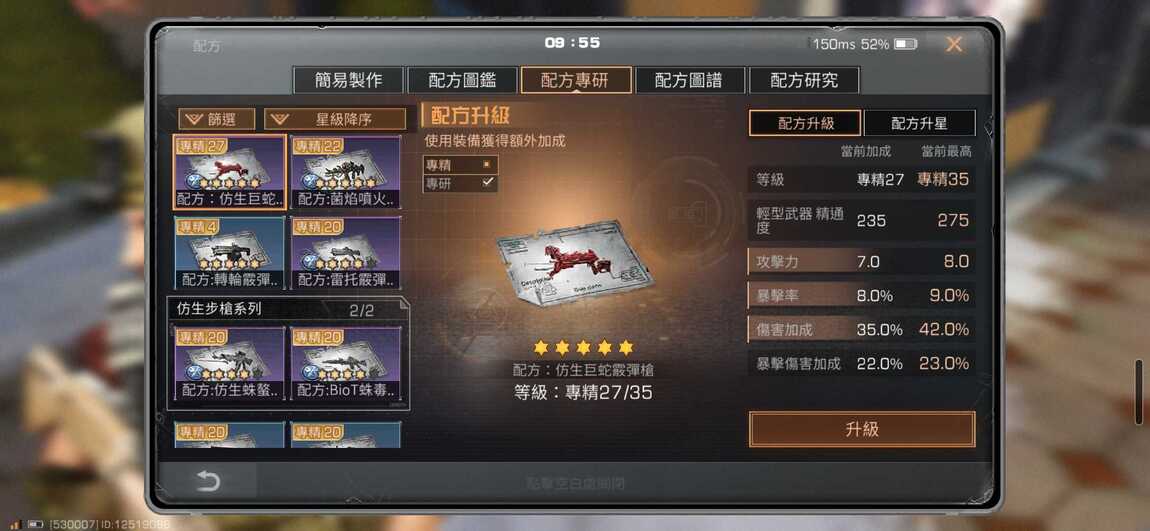The height and width of the screenshot is (531, 1150).
Task: Open the 仿生蛛螯 rifle recipe
Action: 230,363
